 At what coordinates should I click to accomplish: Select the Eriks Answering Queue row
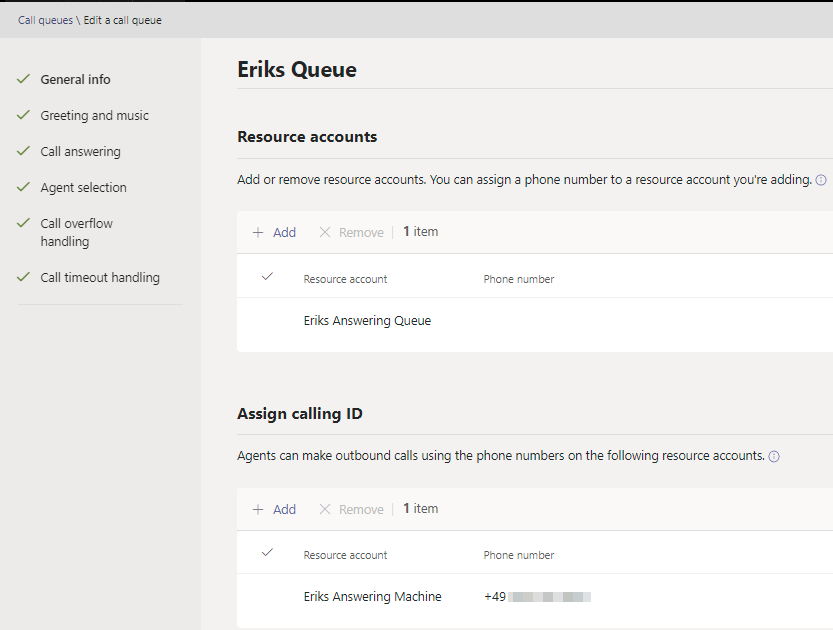coord(367,321)
